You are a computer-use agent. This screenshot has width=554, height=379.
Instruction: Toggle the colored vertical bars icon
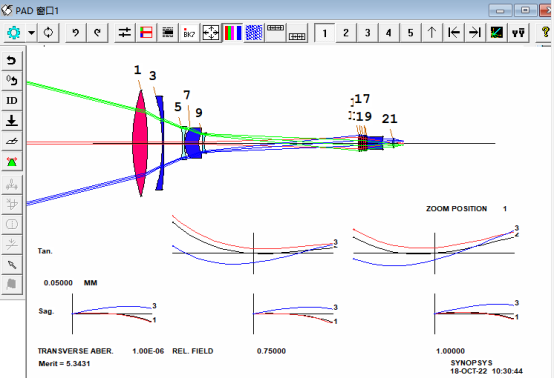(232, 33)
